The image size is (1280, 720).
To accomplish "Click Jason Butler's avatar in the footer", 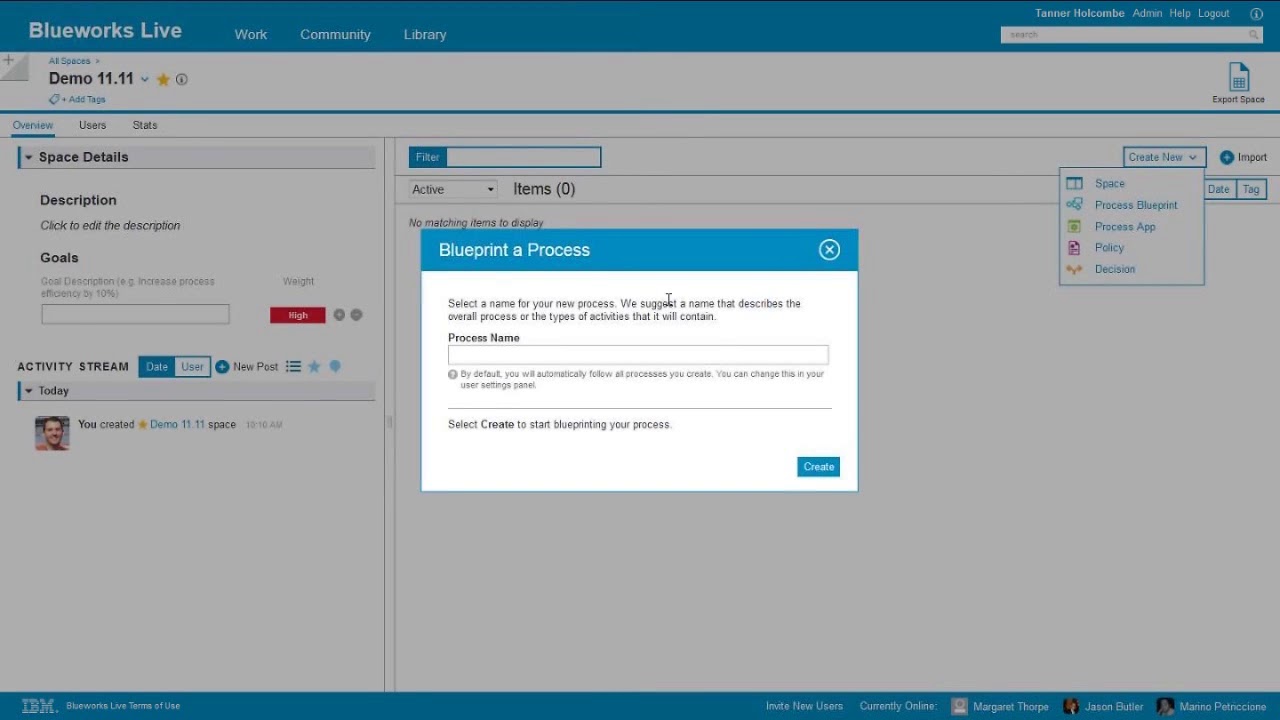I will click(x=1071, y=706).
